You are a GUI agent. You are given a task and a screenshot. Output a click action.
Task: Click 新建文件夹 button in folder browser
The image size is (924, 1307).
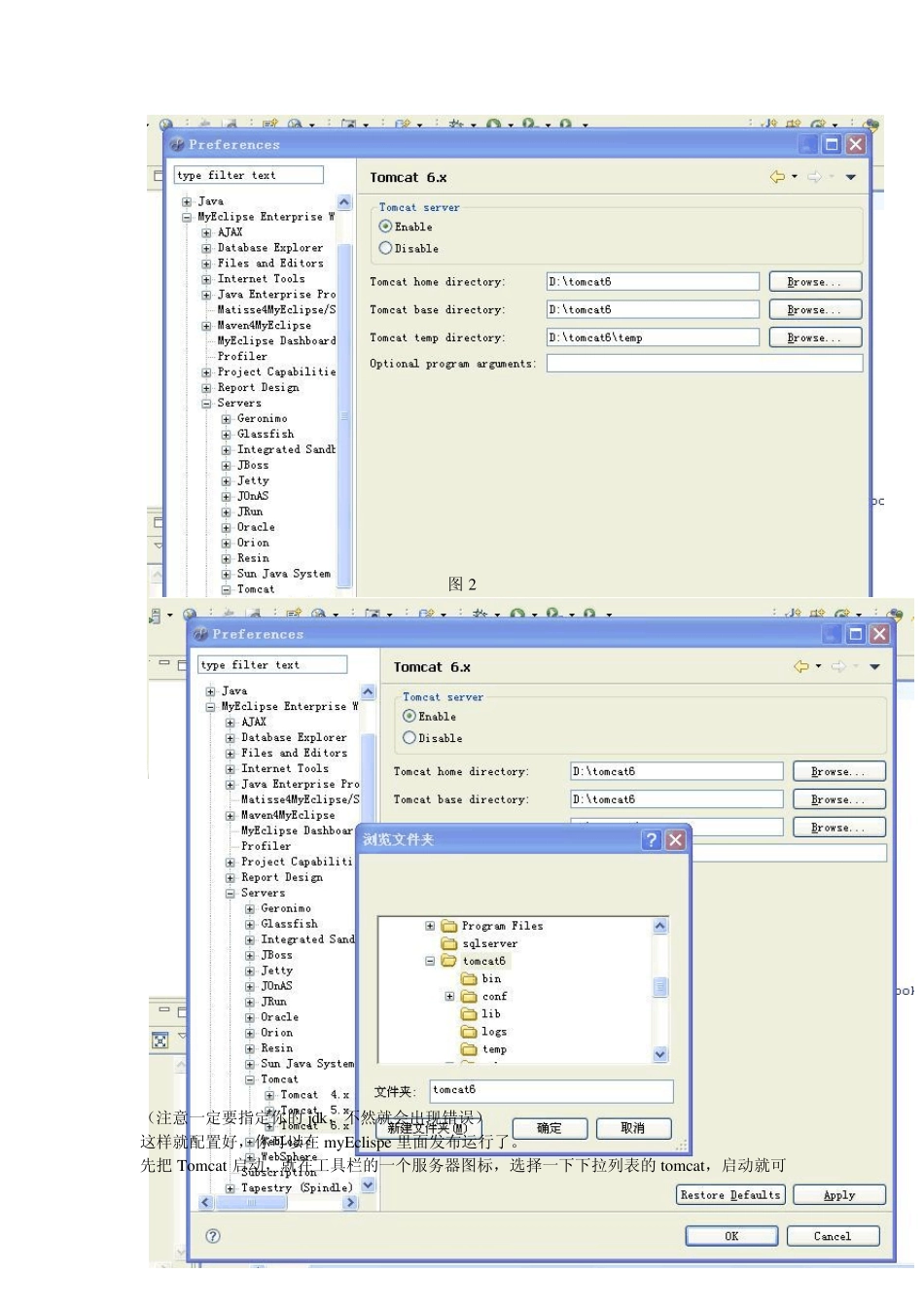(x=428, y=1128)
